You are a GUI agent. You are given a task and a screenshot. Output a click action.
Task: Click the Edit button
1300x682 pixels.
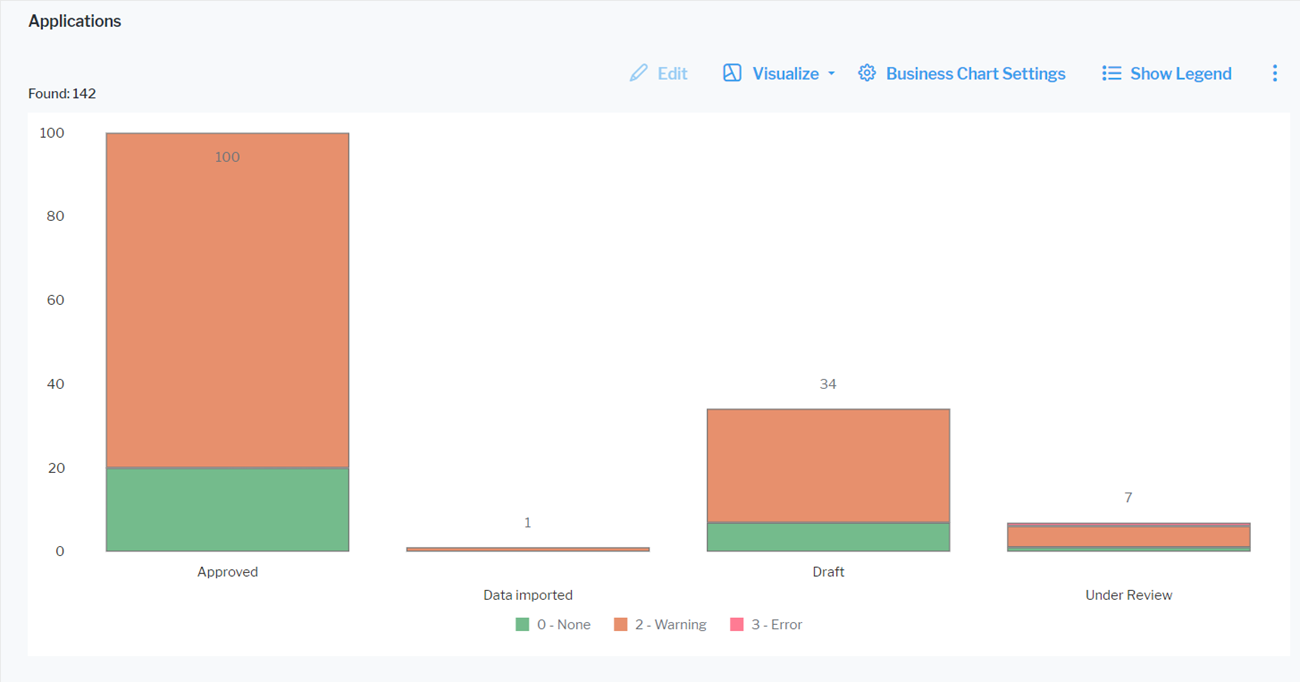click(x=658, y=73)
